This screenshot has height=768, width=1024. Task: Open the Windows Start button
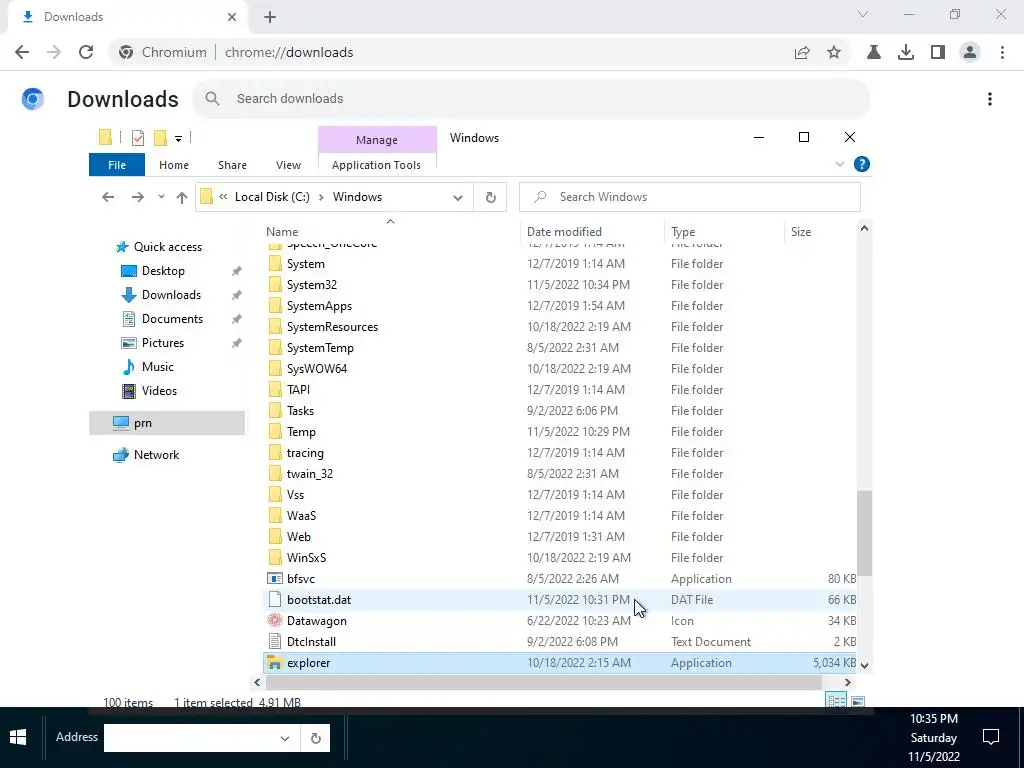(18, 737)
